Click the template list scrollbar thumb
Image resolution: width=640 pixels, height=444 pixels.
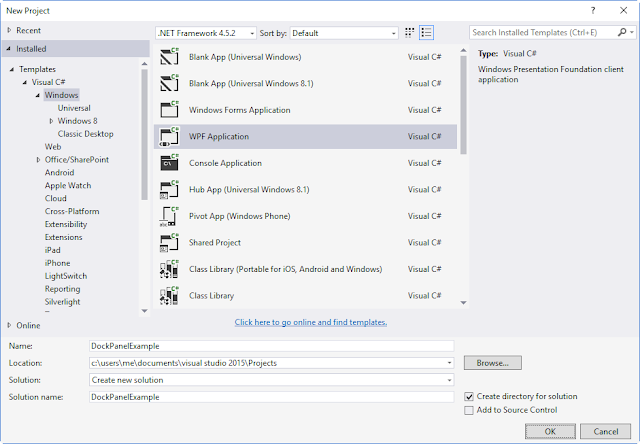(463, 105)
